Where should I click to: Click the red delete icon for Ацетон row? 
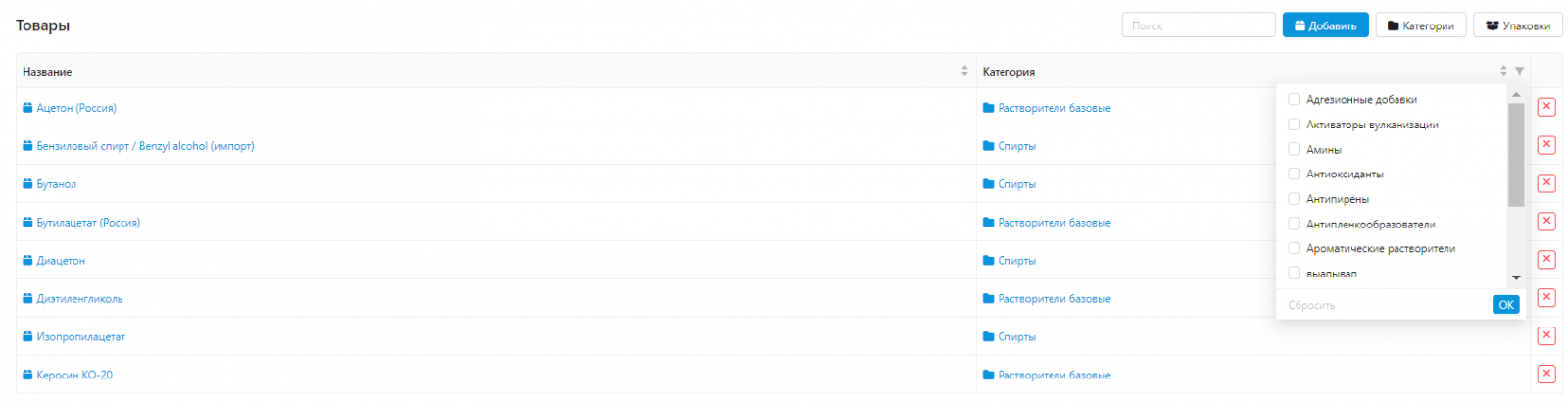[x=1546, y=107]
